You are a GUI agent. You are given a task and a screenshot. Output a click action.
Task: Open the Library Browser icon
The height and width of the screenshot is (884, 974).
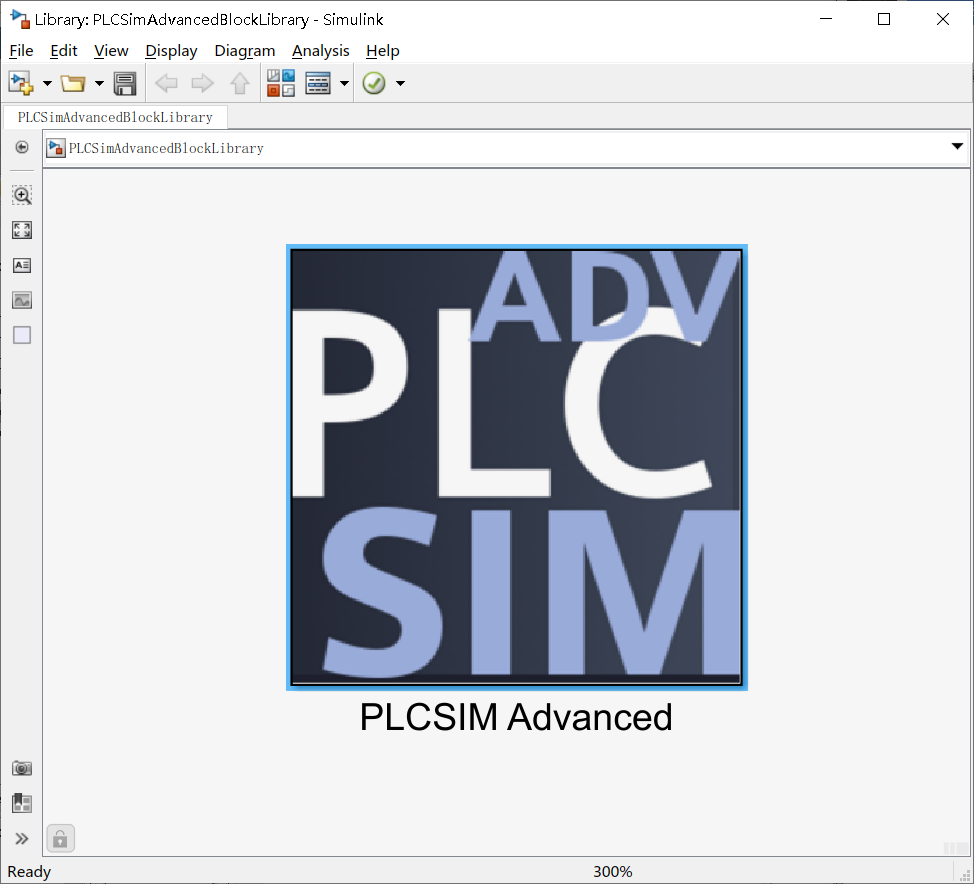281,83
